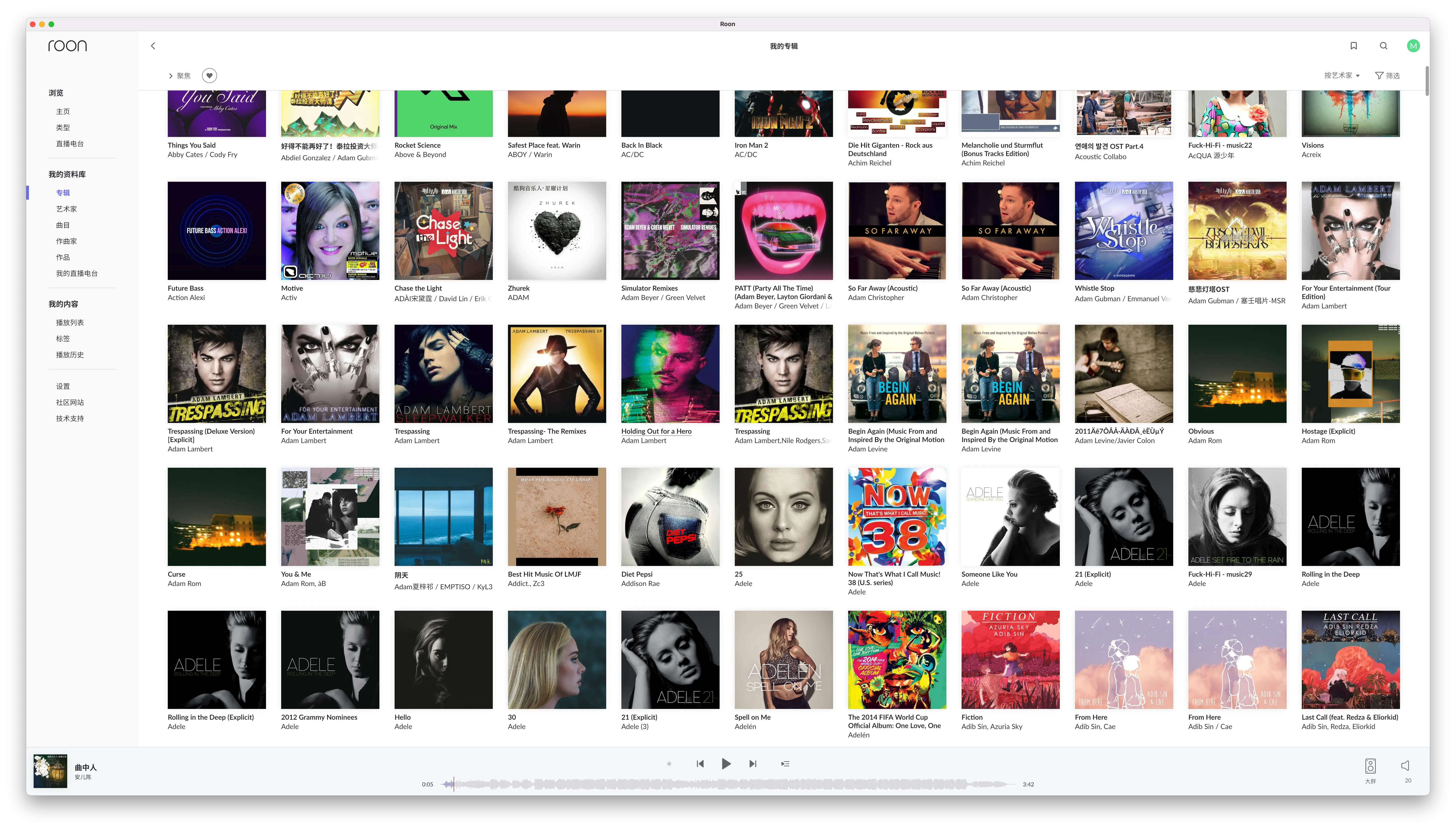Go to the previous track
Viewport: 1456px width, 830px height.
click(700, 764)
